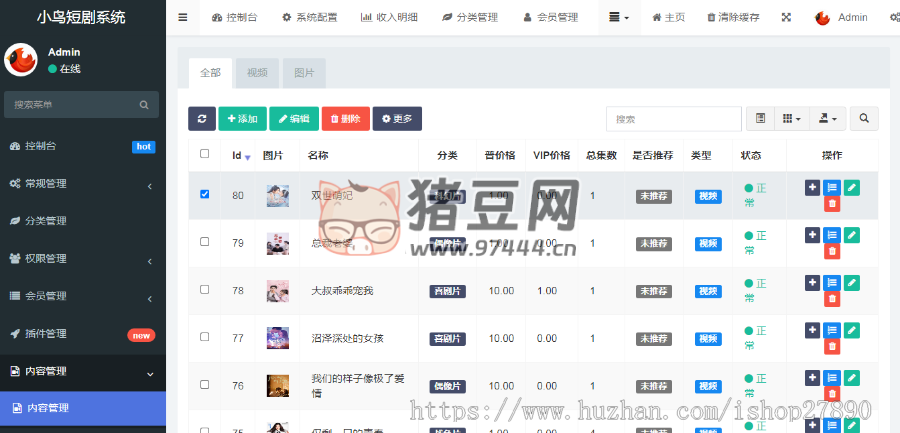Uncheck the checkbox for row 80
Viewport: 900px width, 433px height.
205,194
